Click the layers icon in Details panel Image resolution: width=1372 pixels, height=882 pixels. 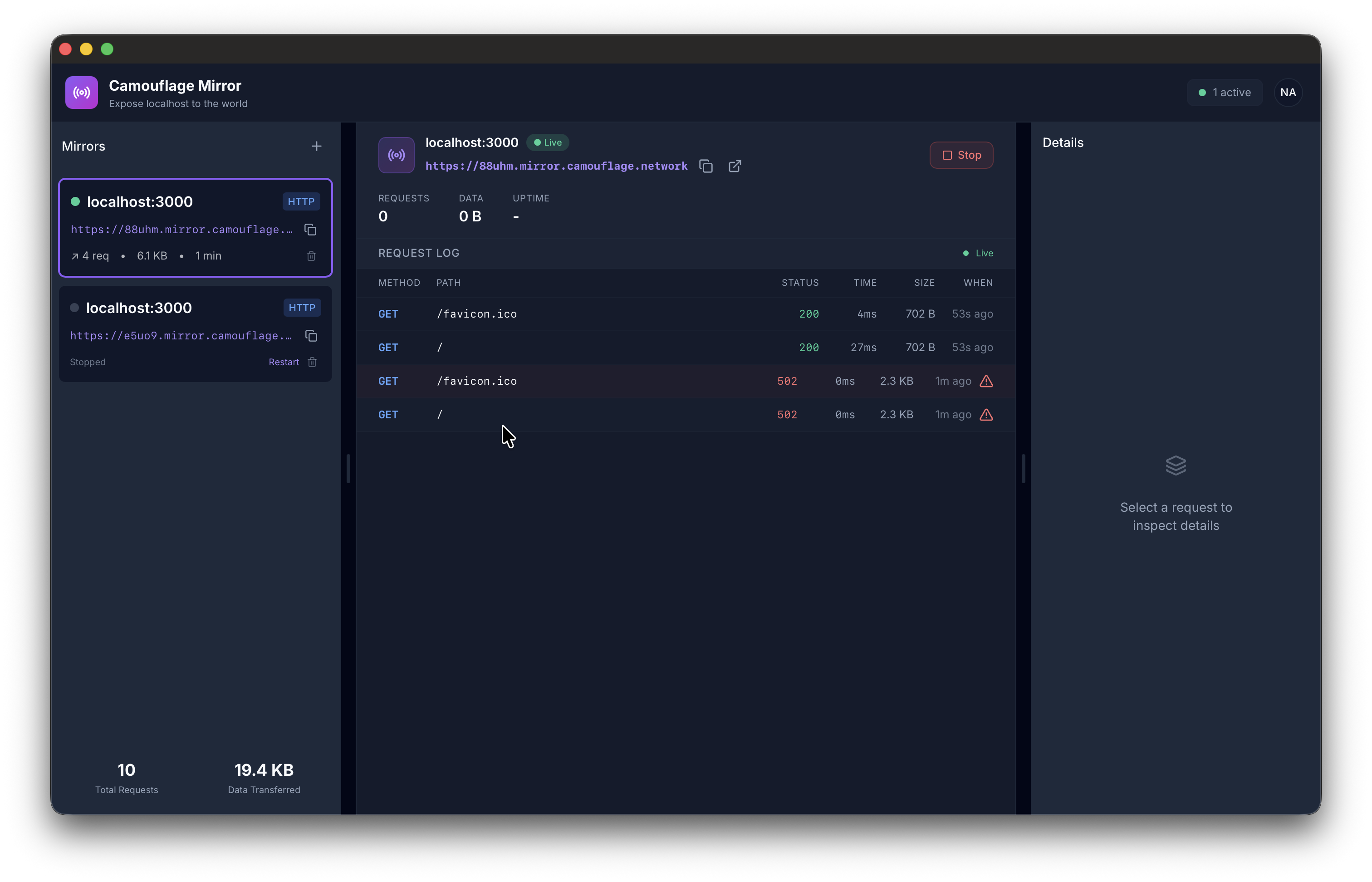point(1176,465)
